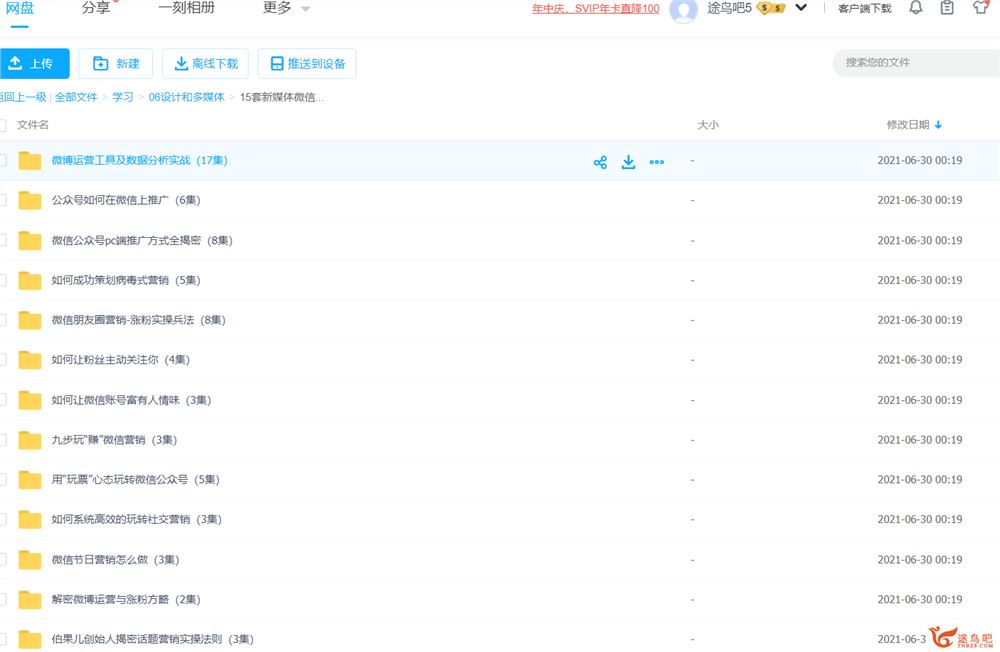Go to 全部文件 in the breadcrumb
Viewport: 1000px width, 652px height.
(76, 97)
